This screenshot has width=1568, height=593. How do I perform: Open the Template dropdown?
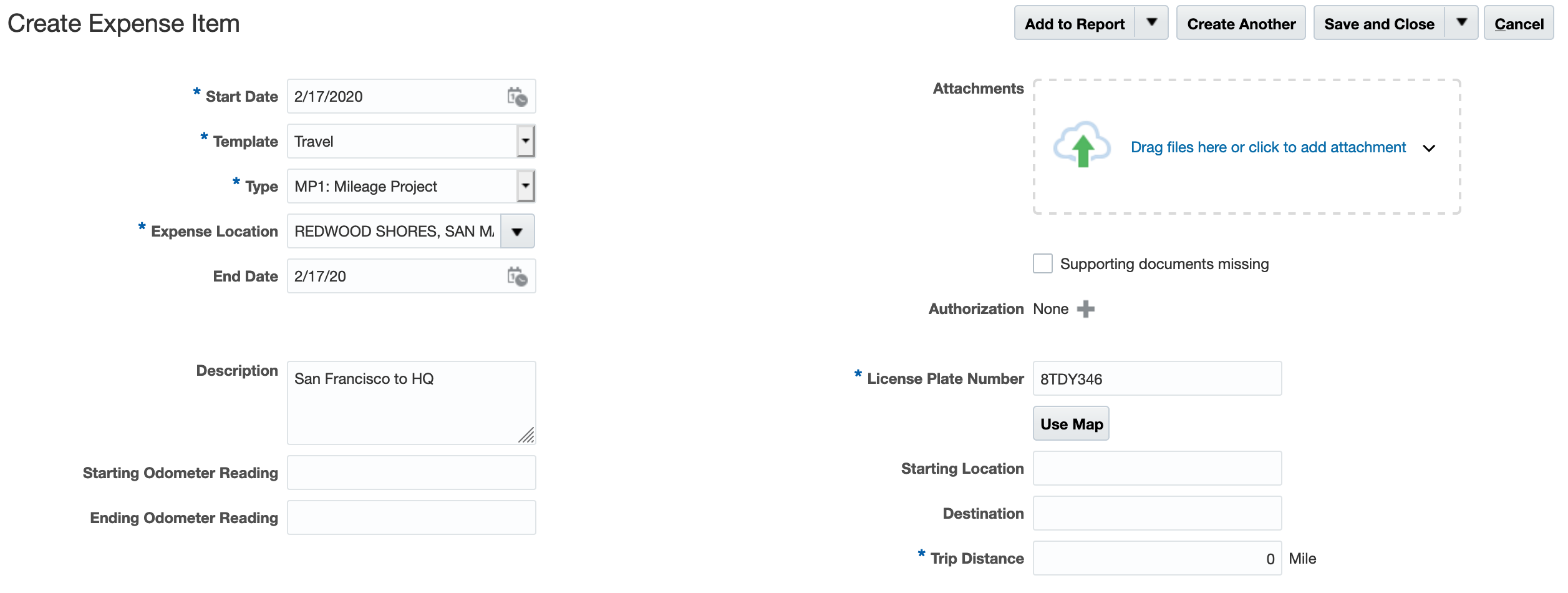[526, 141]
